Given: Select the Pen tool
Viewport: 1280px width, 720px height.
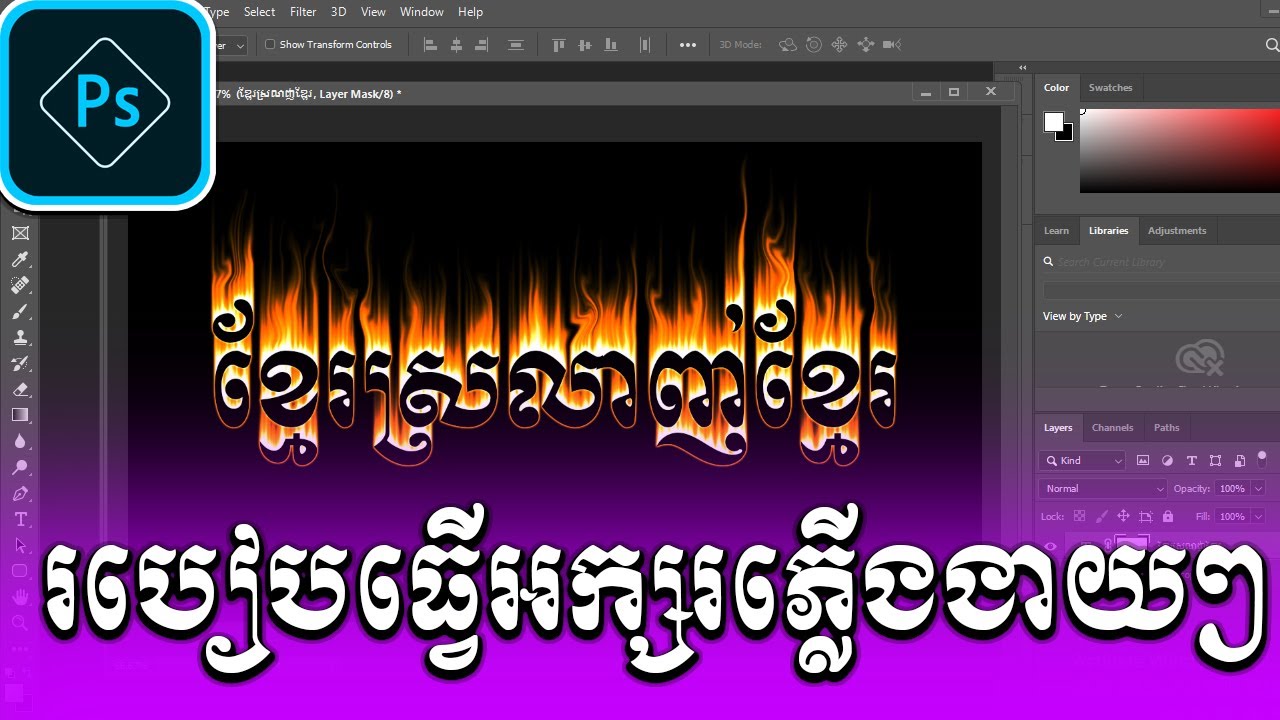Looking at the screenshot, I should coord(20,493).
